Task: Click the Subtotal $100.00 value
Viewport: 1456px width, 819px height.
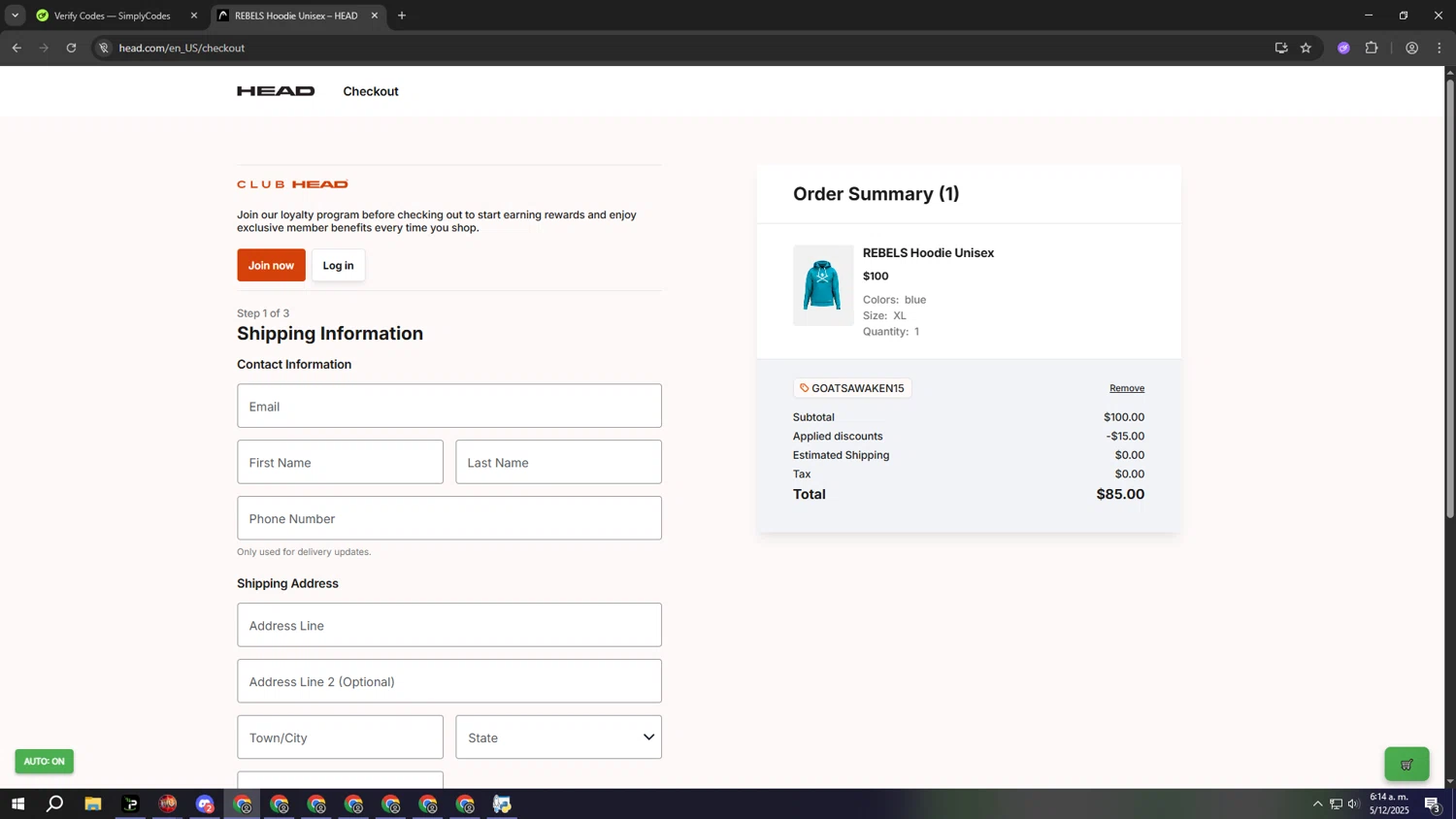Action: (1124, 417)
